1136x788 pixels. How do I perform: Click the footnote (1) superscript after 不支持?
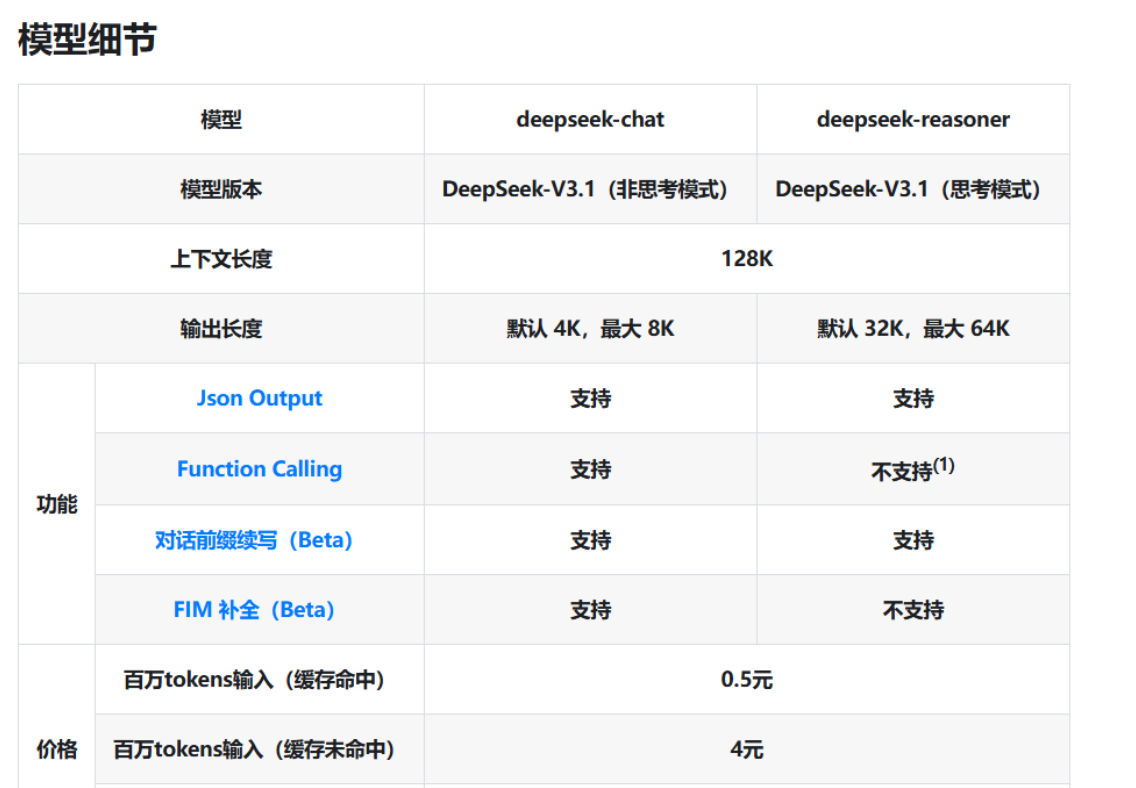pos(944,465)
